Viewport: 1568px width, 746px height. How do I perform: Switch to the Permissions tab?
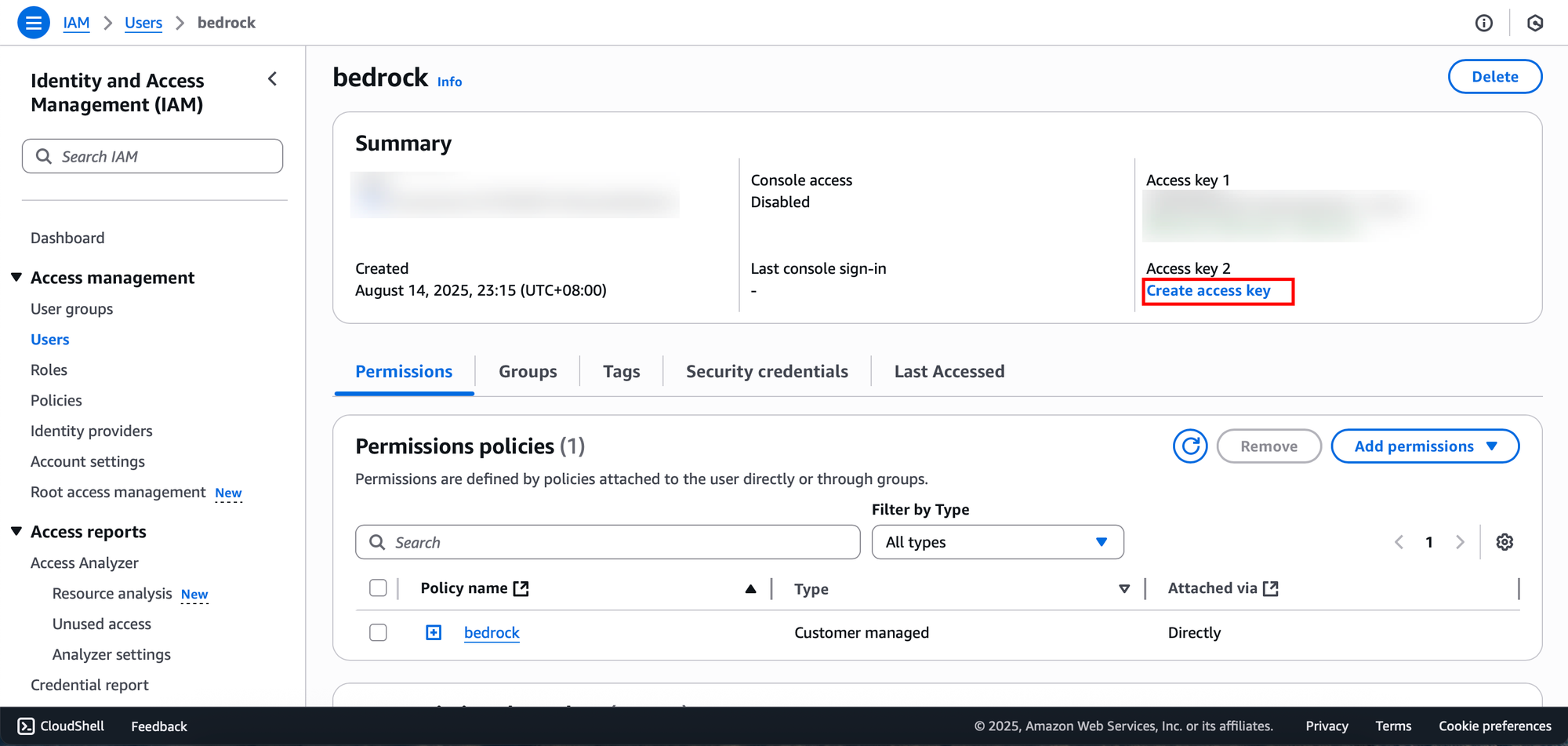[x=404, y=372]
